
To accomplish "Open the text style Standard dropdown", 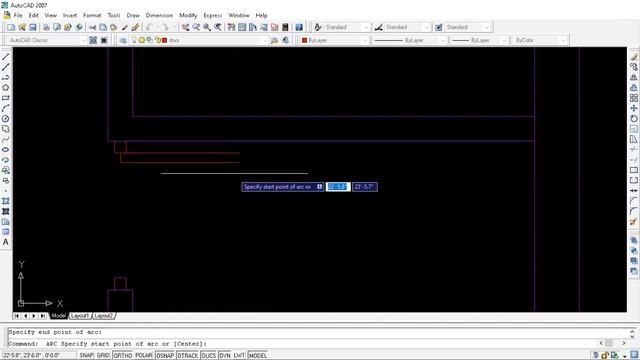I will point(347,27).
